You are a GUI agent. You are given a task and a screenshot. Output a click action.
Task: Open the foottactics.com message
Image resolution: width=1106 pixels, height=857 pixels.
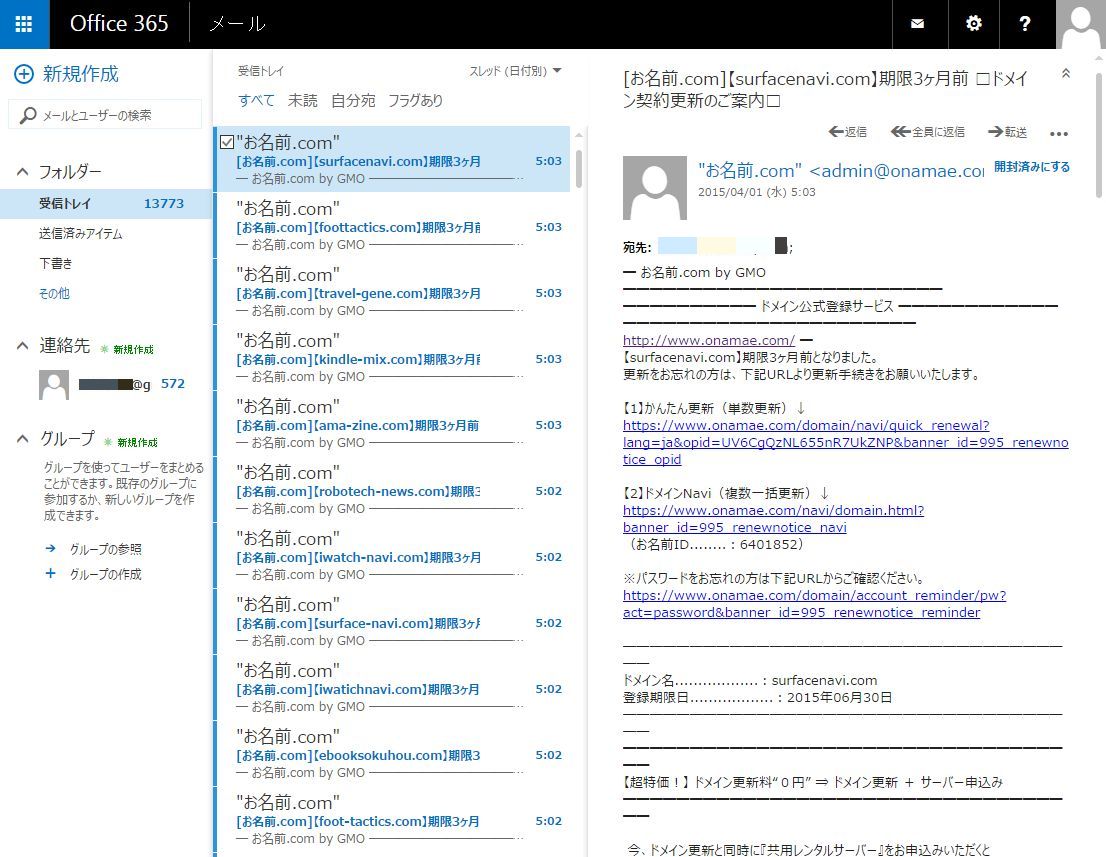coord(392,225)
